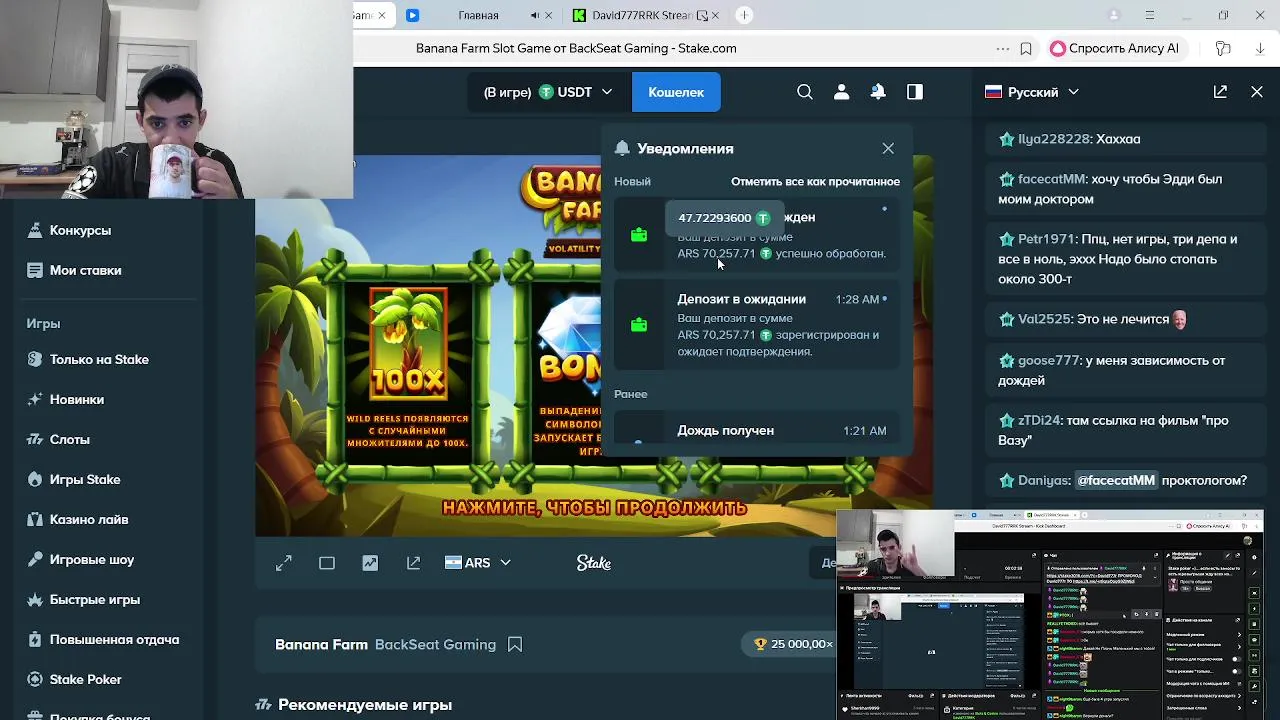Click the @facecatMM mention in chat
The height and width of the screenshot is (720, 1280).
pyautogui.click(x=1116, y=480)
